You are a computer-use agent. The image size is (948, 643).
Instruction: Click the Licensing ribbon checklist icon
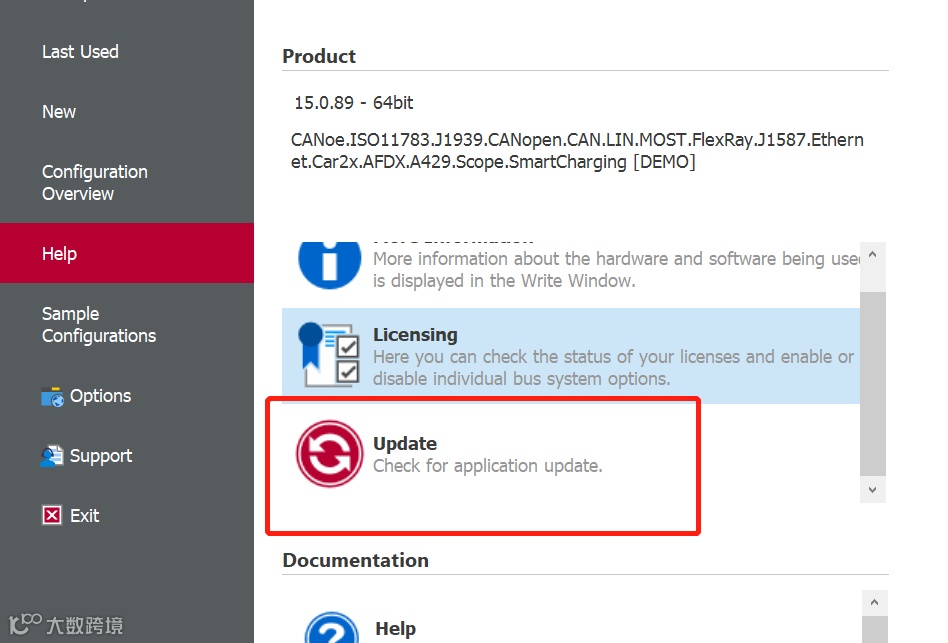click(x=329, y=355)
